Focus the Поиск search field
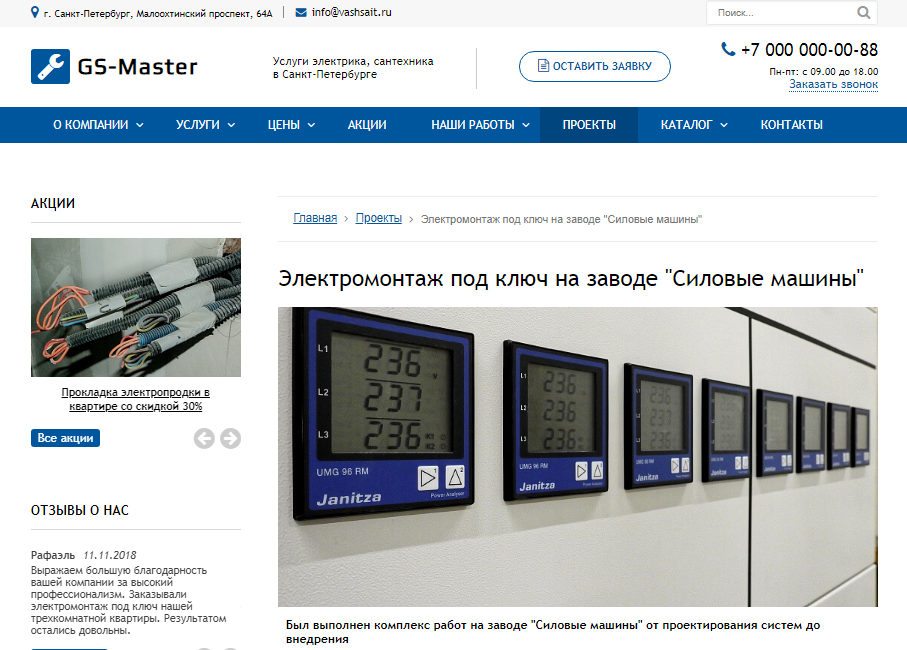Image resolution: width=907 pixels, height=650 pixels. (x=781, y=13)
